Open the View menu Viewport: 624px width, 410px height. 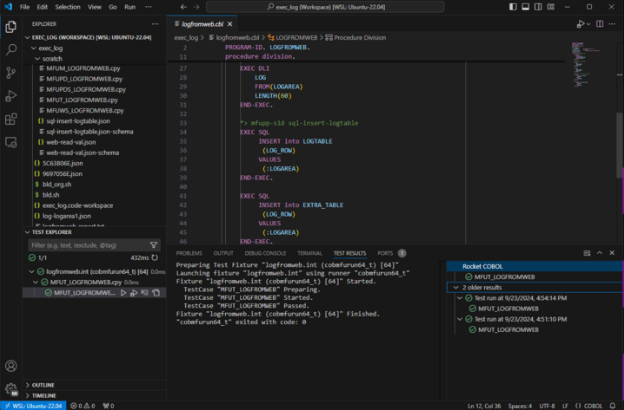[94, 7]
